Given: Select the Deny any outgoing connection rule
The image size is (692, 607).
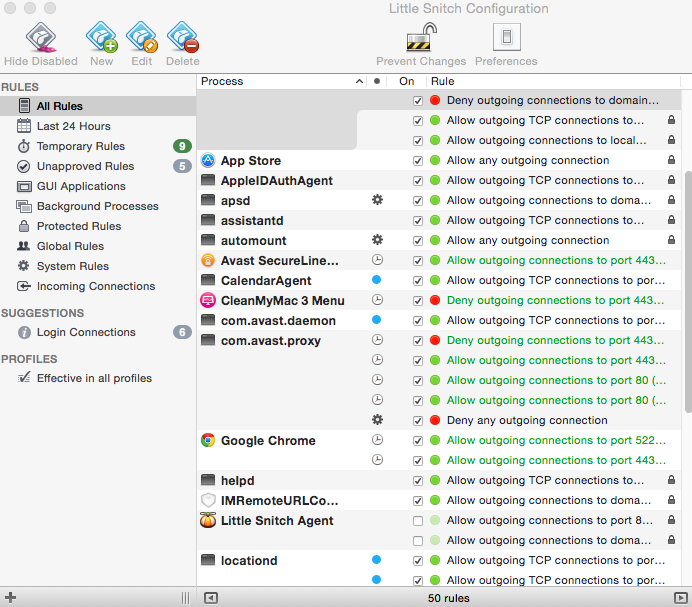Looking at the screenshot, I should [x=527, y=420].
